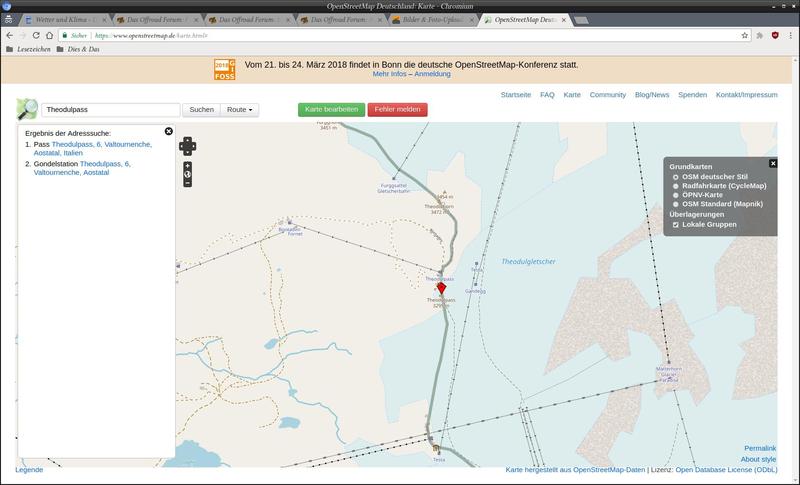Image resolution: width=800 pixels, height=485 pixels.
Task: Open Startseite in the site menu
Action: (516, 95)
